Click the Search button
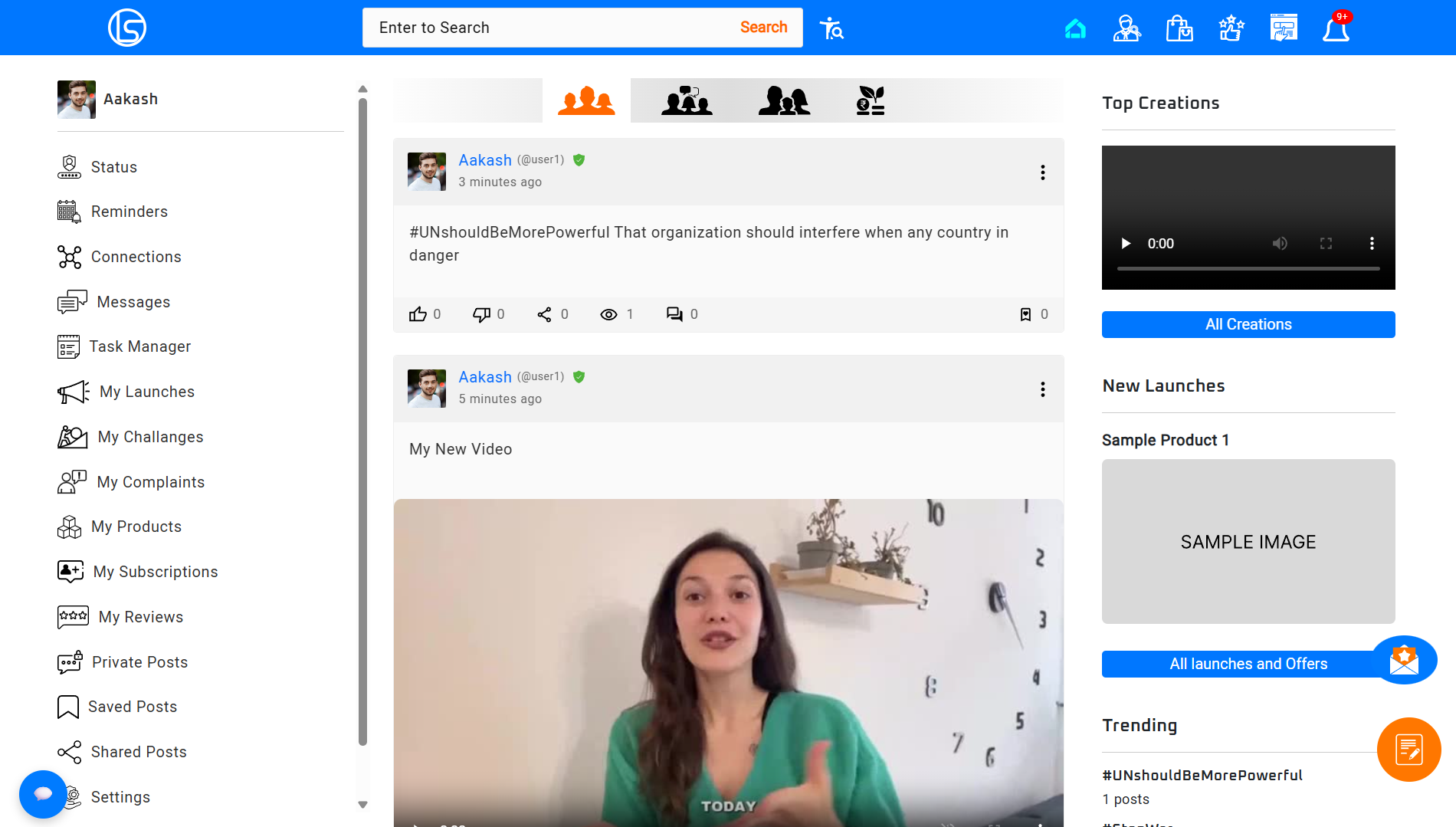Image resolution: width=1456 pixels, height=827 pixels. pyautogui.click(x=763, y=28)
